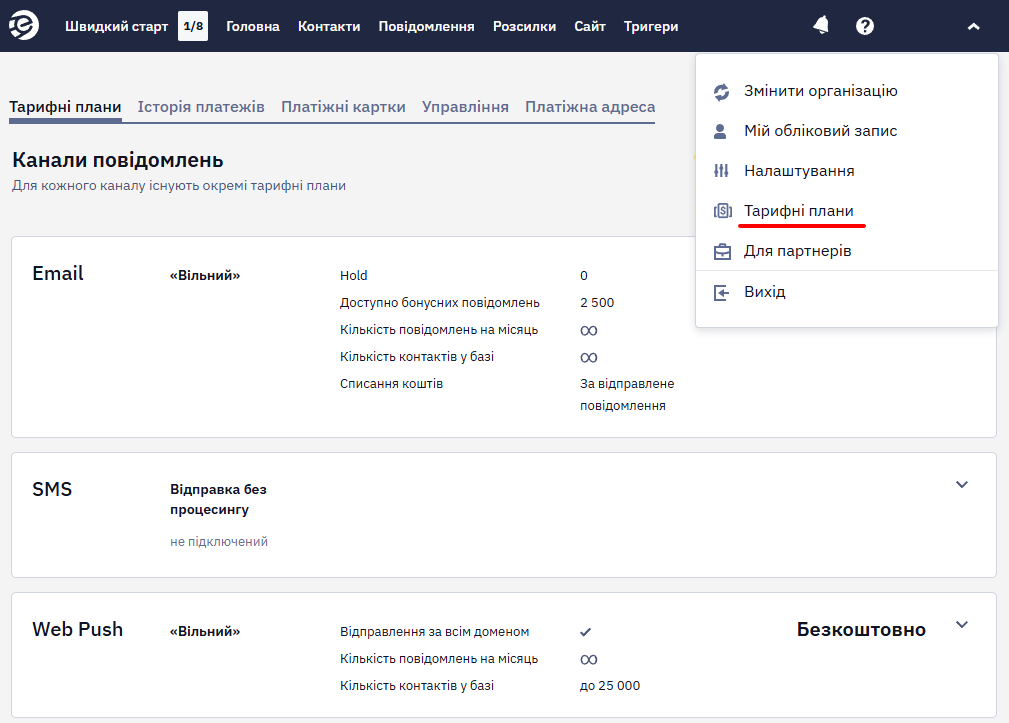The height and width of the screenshot is (723, 1009).
Task: Click the 1/8 quick start badge
Action: [x=193, y=26]
